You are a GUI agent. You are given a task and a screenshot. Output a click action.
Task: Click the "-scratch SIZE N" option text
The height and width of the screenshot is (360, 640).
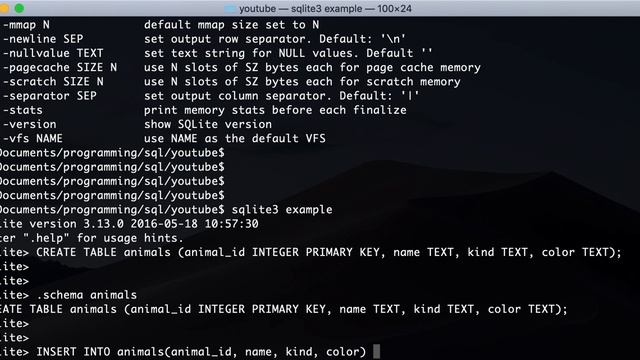(x=53, y=82)
